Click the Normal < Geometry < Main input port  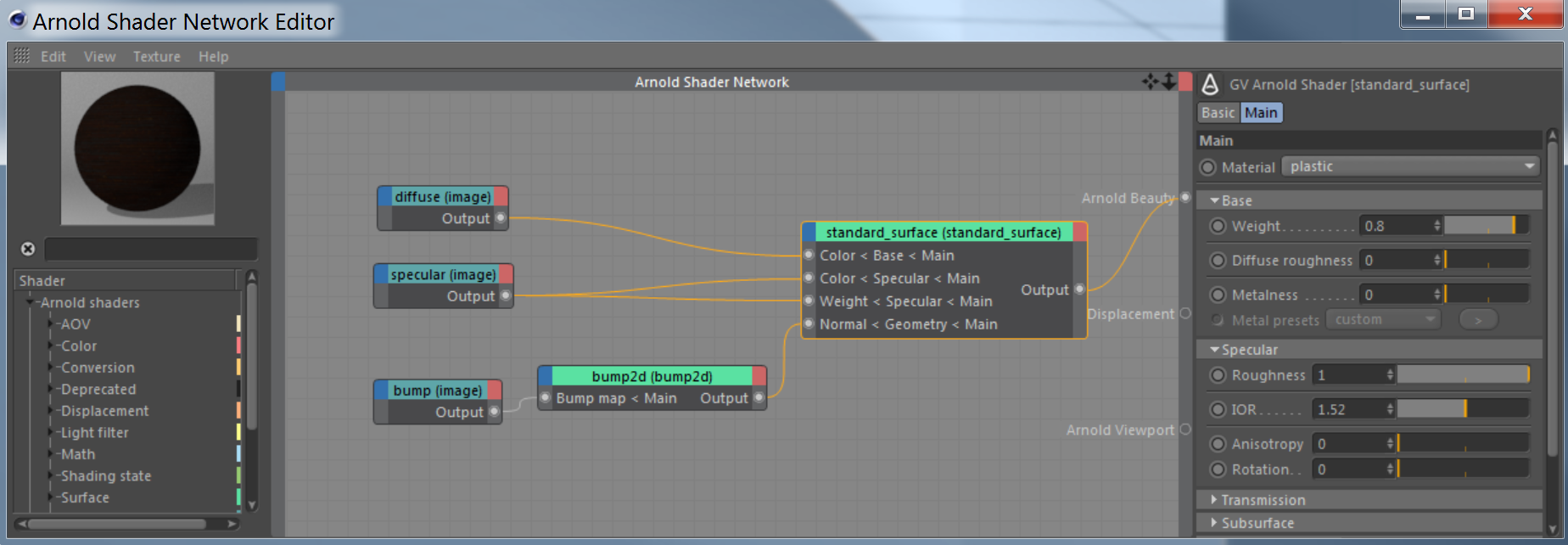[809, 323]
